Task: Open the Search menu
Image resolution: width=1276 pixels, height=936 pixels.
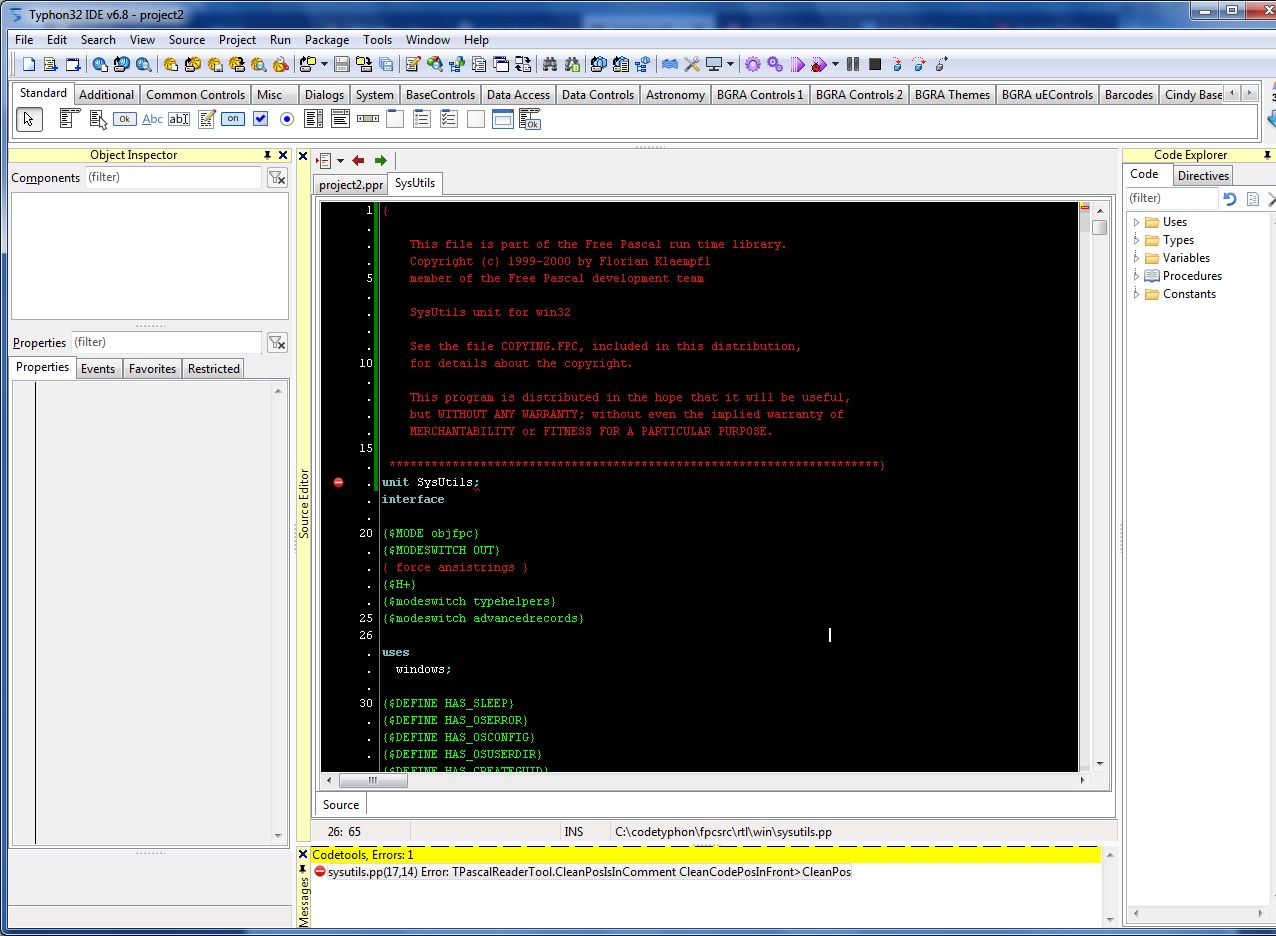Action: pyautogui.click(x=98, y=40)
